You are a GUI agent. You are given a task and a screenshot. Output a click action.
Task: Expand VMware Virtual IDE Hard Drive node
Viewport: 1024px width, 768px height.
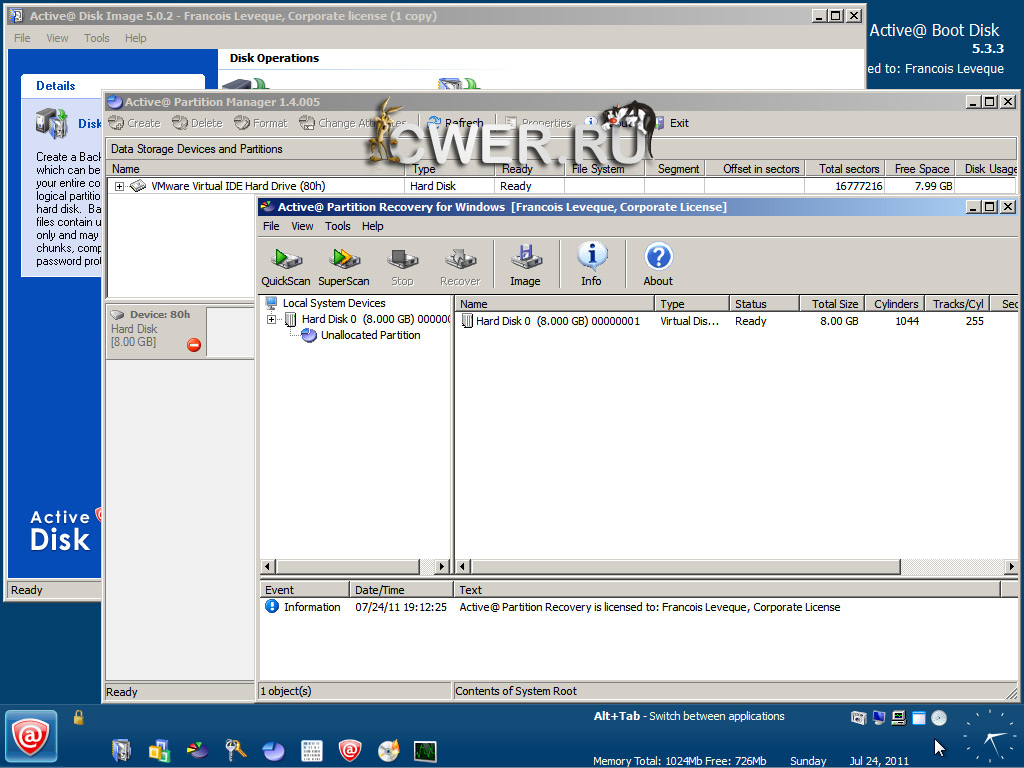(120, 186)
